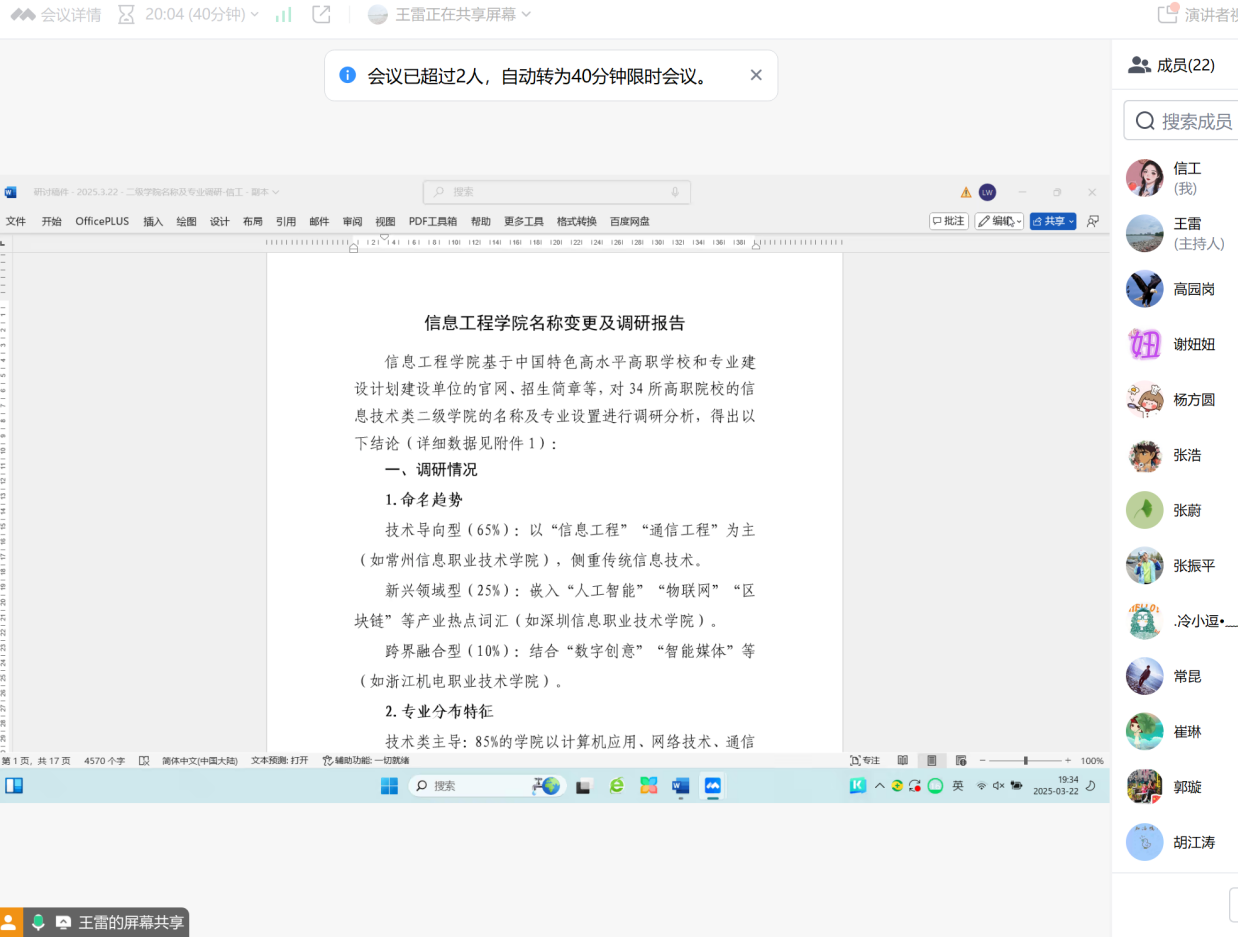Click the pop-out share window icon

click(x=321, y=15)
